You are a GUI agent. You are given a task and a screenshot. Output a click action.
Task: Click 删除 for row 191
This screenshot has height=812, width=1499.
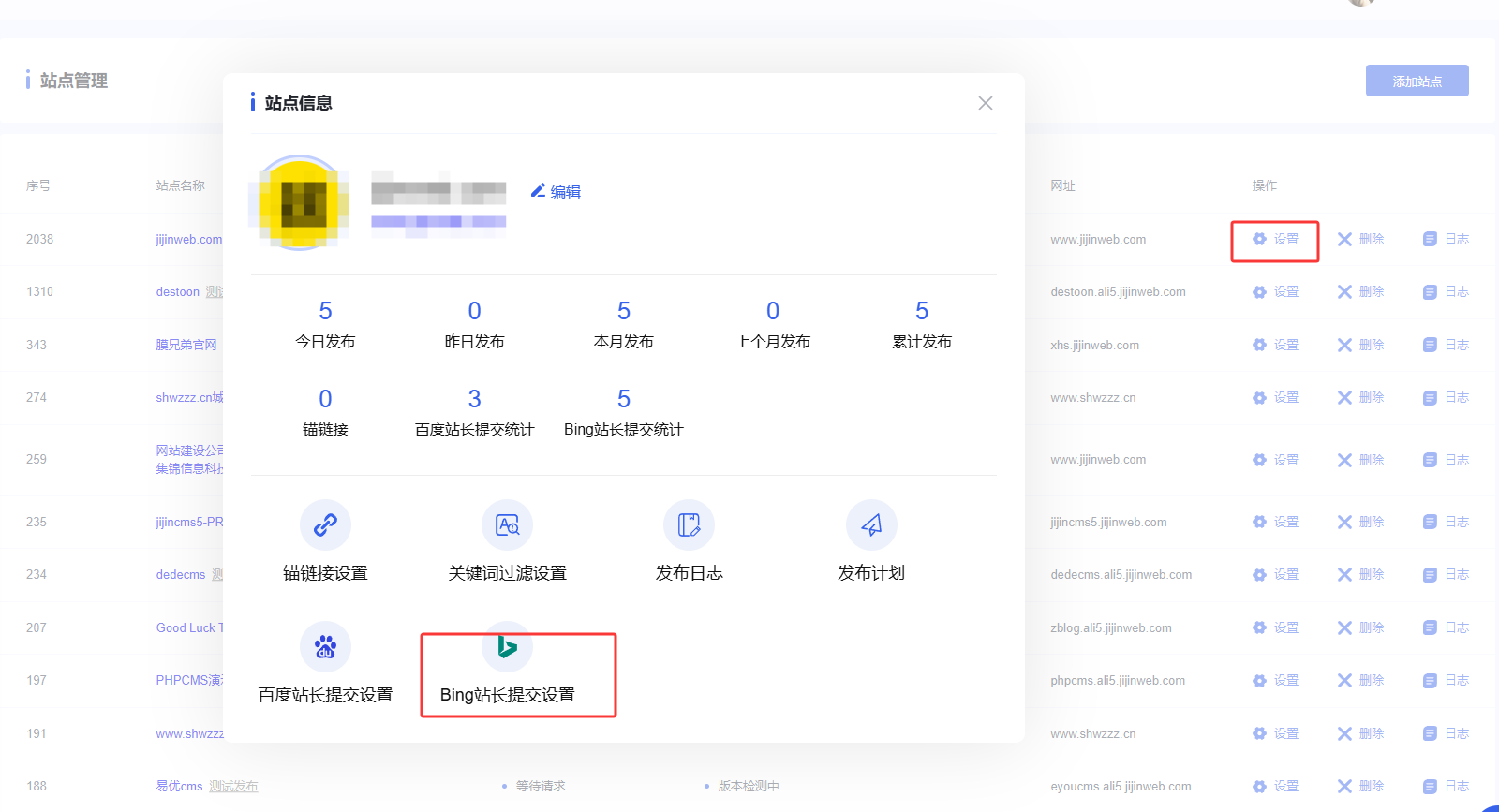1360,734
